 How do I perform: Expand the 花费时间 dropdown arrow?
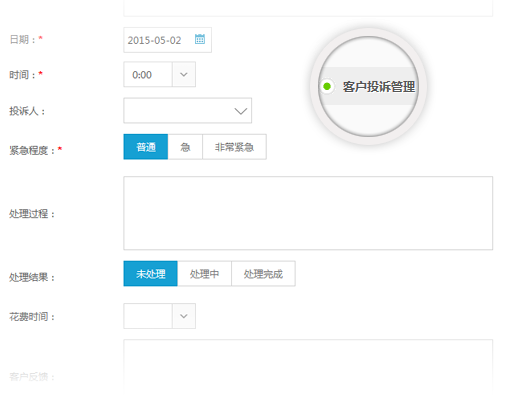point(184,316)
